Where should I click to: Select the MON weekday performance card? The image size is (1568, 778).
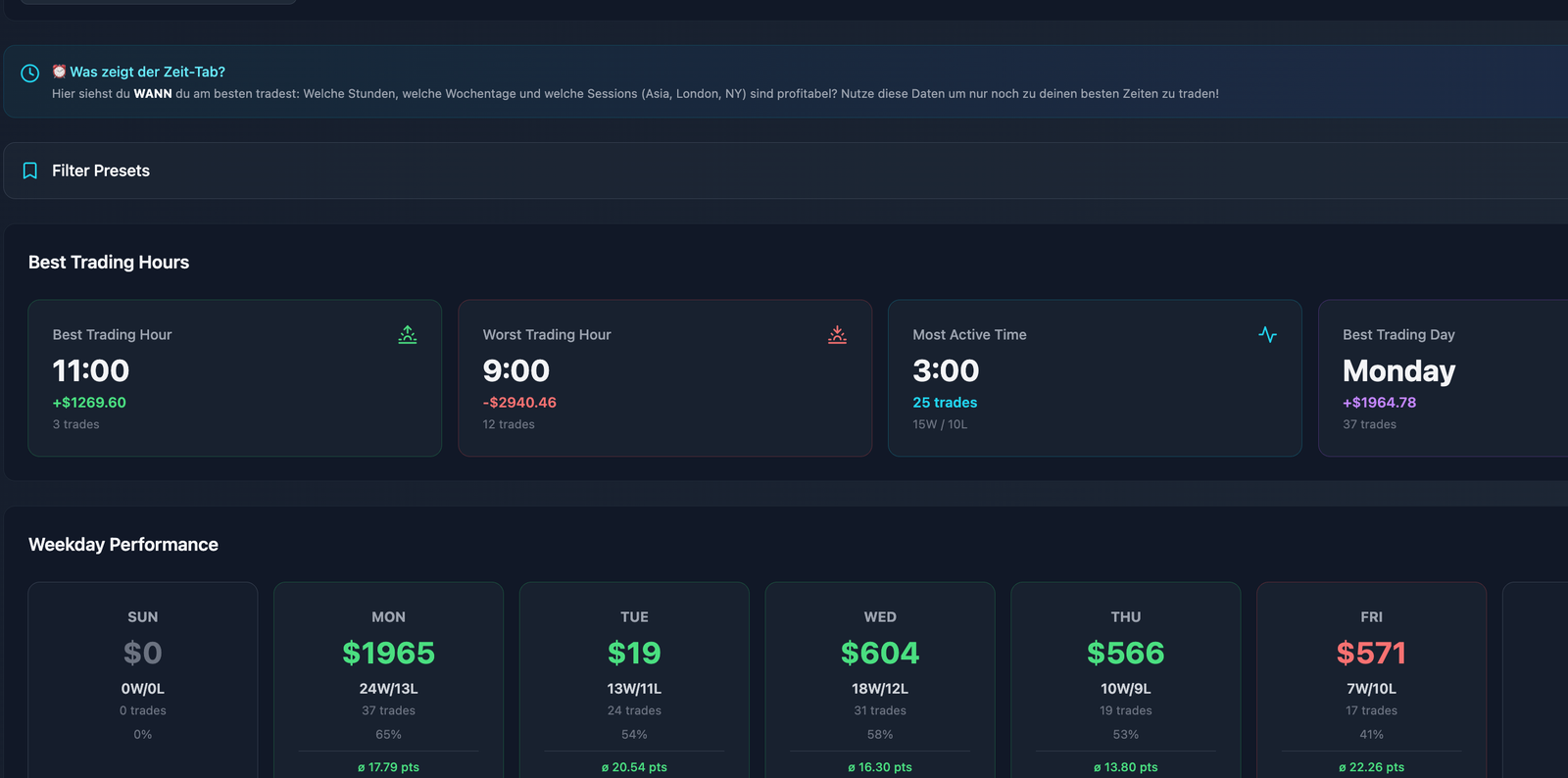point(388,680)
